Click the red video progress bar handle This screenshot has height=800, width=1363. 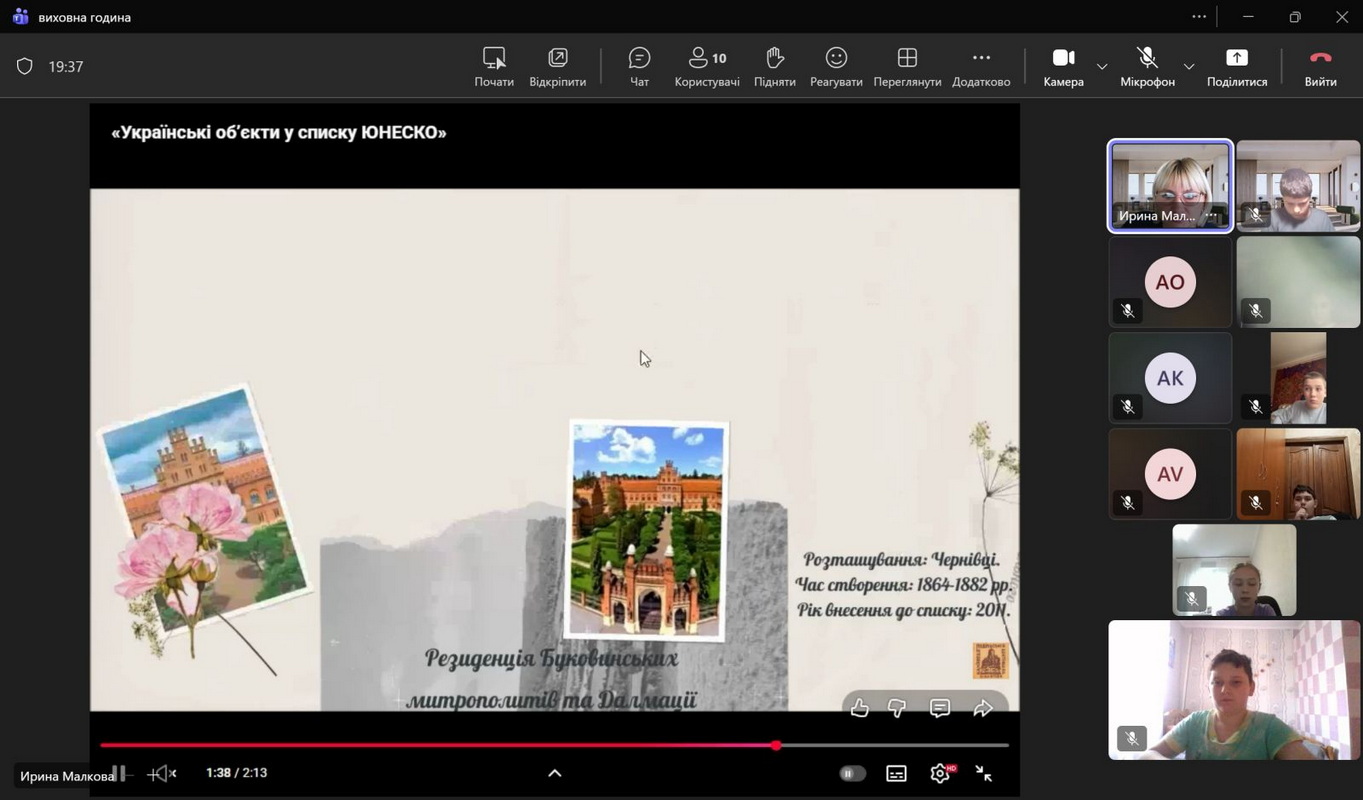(776, 745)
